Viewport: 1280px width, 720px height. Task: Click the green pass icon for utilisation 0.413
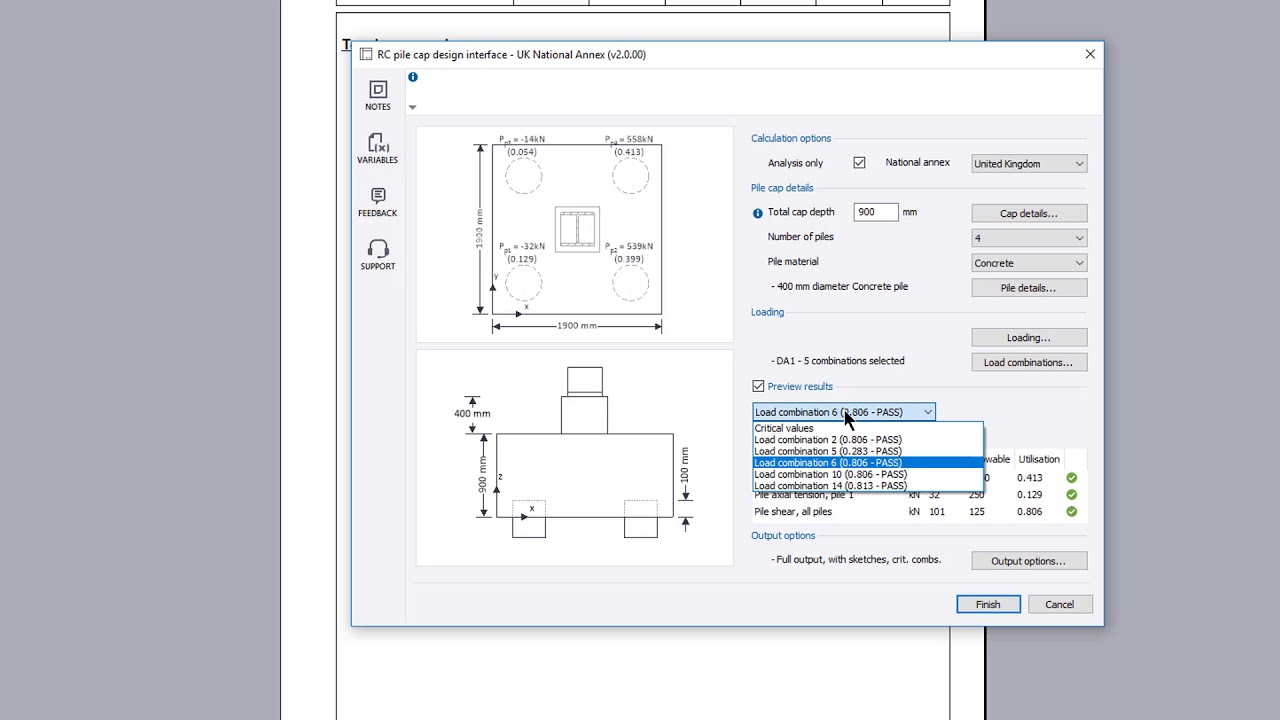pos(1071,478)
